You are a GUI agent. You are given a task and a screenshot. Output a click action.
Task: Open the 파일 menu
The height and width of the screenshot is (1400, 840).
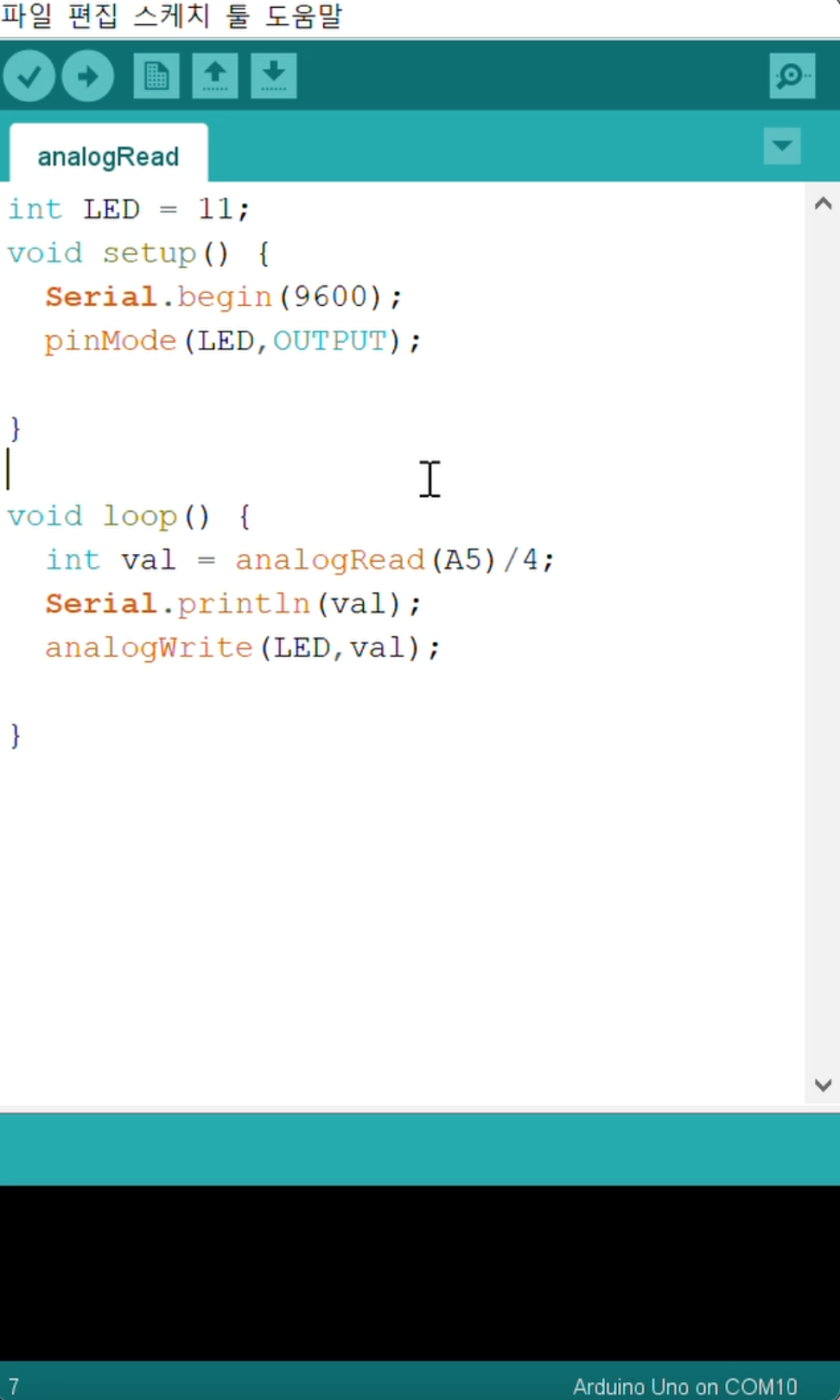pyautogui.click(x=27, y=16)
